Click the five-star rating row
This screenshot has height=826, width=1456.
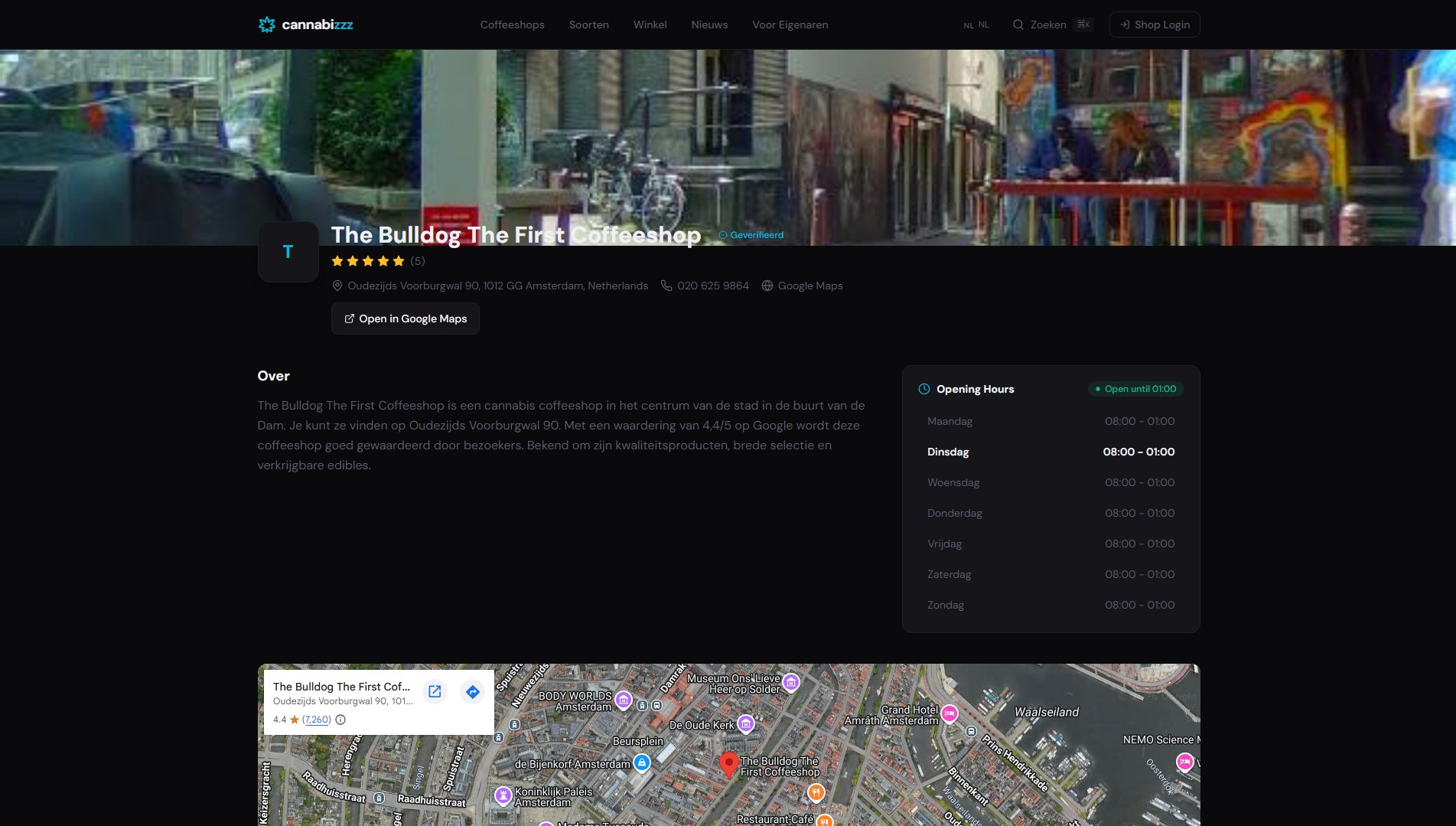click(378, 261)
